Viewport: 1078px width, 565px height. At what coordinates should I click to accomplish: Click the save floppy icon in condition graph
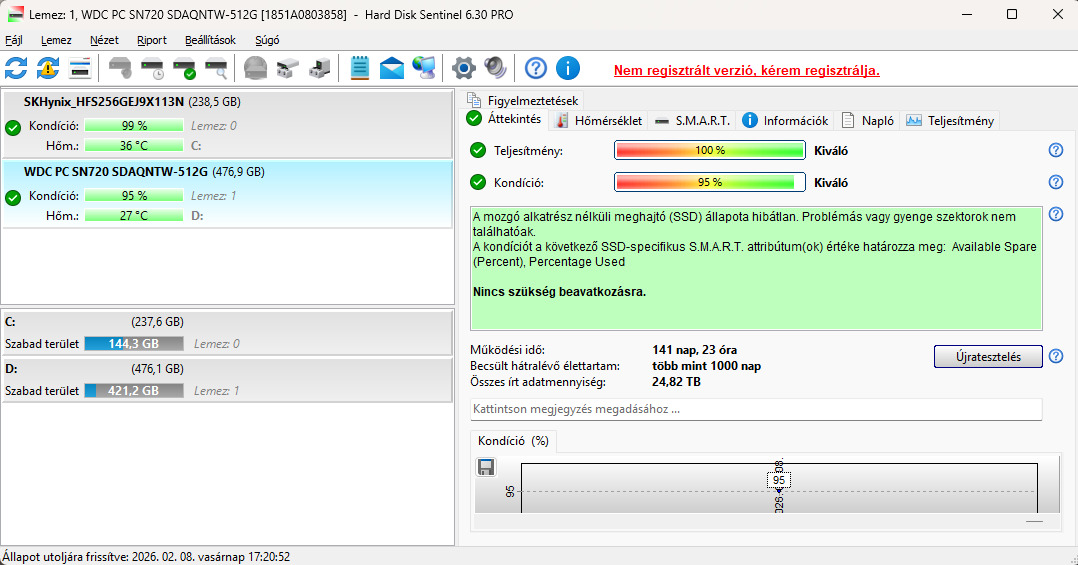click(485, 467)
